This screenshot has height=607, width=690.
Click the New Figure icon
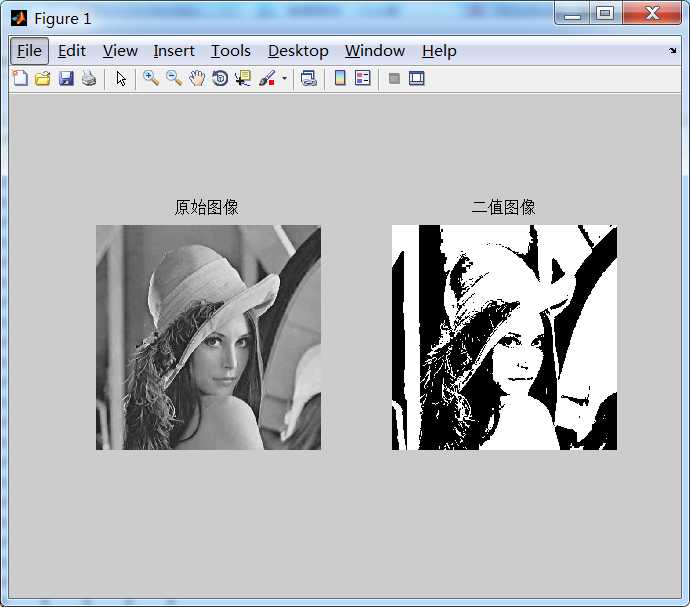click(20, 78)
